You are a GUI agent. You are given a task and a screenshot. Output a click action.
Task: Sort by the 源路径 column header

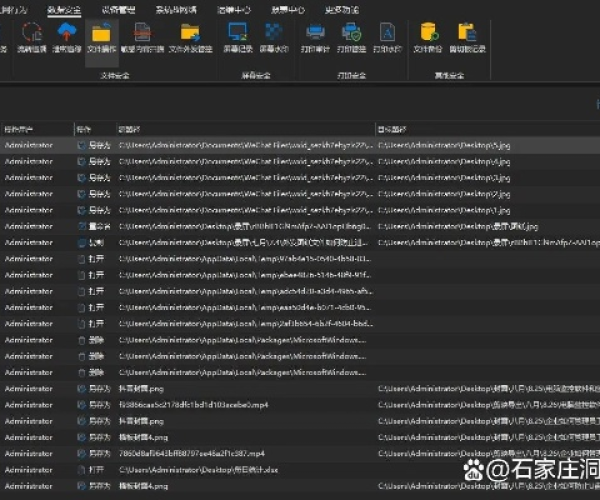(129, 130)
